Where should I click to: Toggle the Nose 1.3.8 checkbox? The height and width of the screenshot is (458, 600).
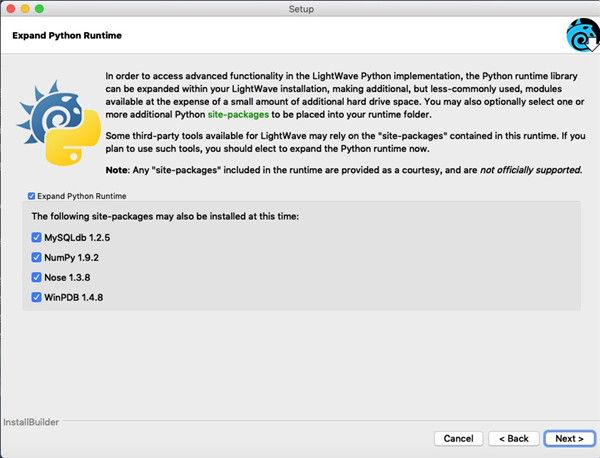pos(36,277)
